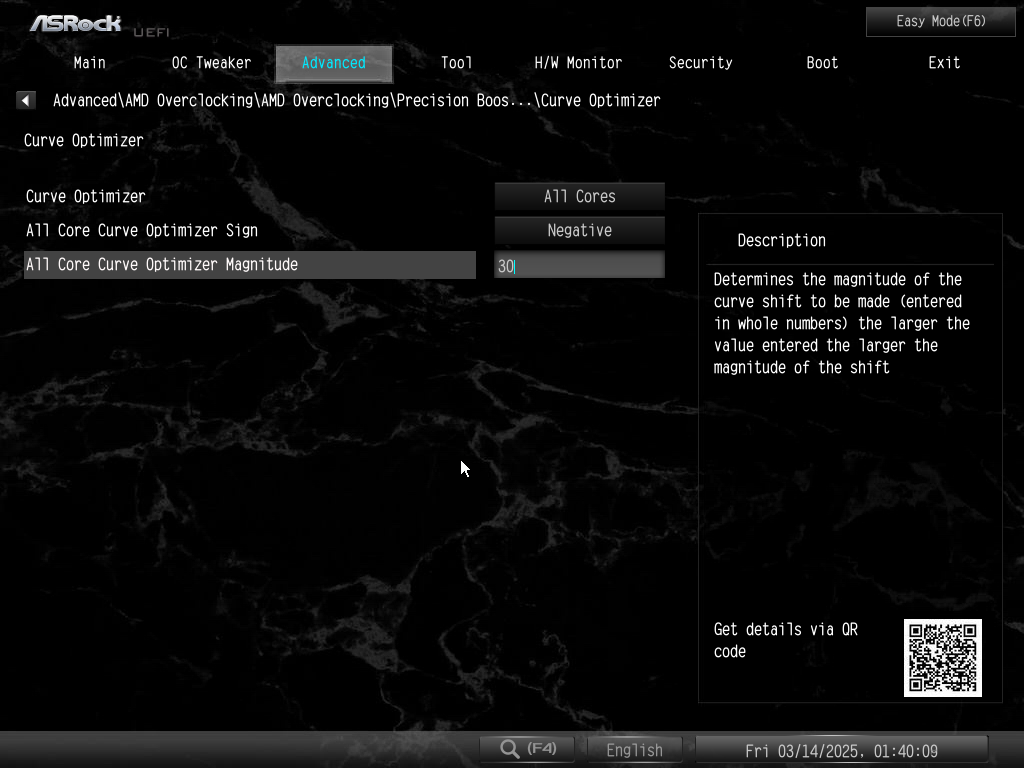The height and width of the screenshot is (768, 1024).
Task: Click the Curve Optimizer page title
Action: click(x=84, y=140)
